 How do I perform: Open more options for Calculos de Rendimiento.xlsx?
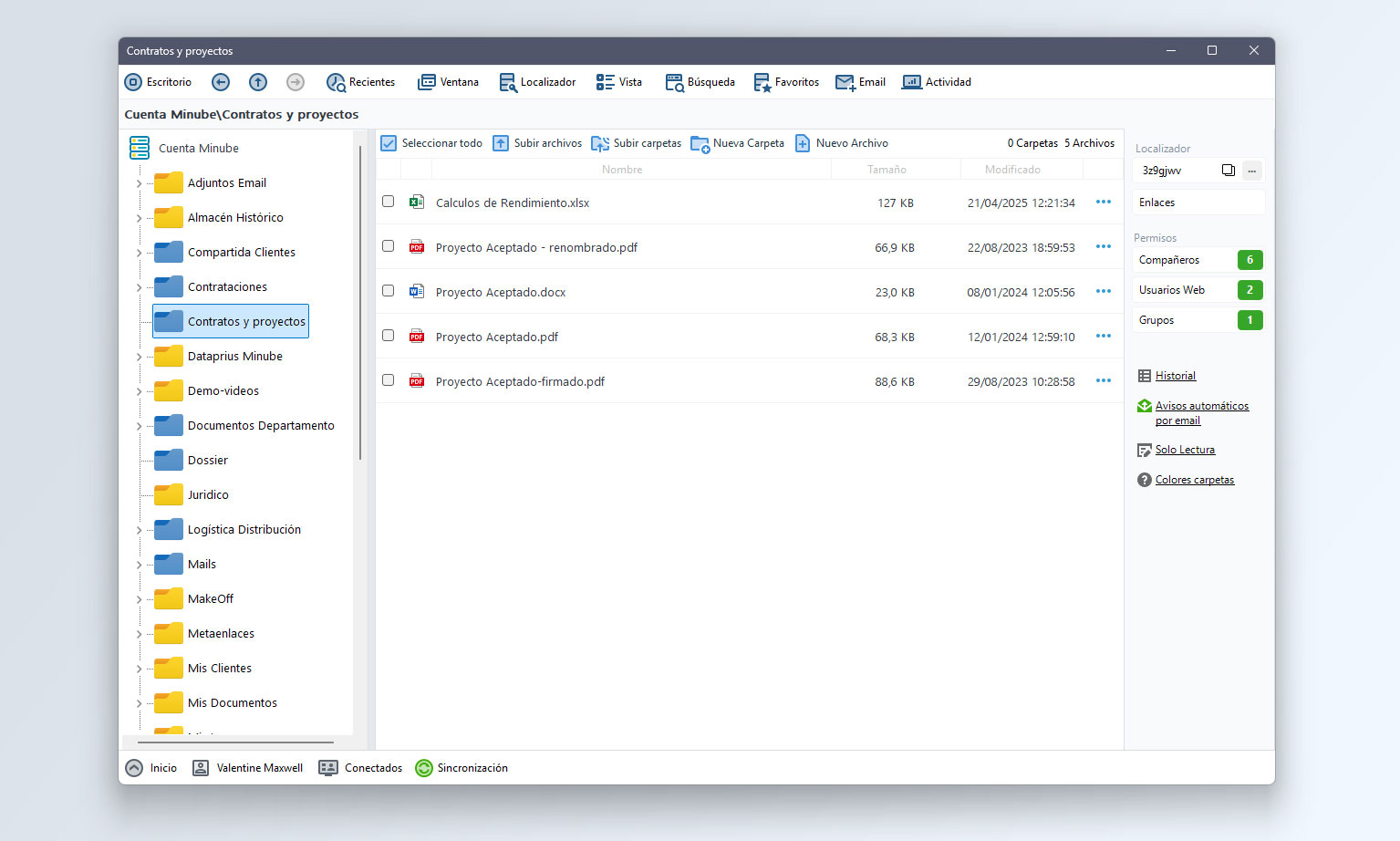coord(1104,202)
